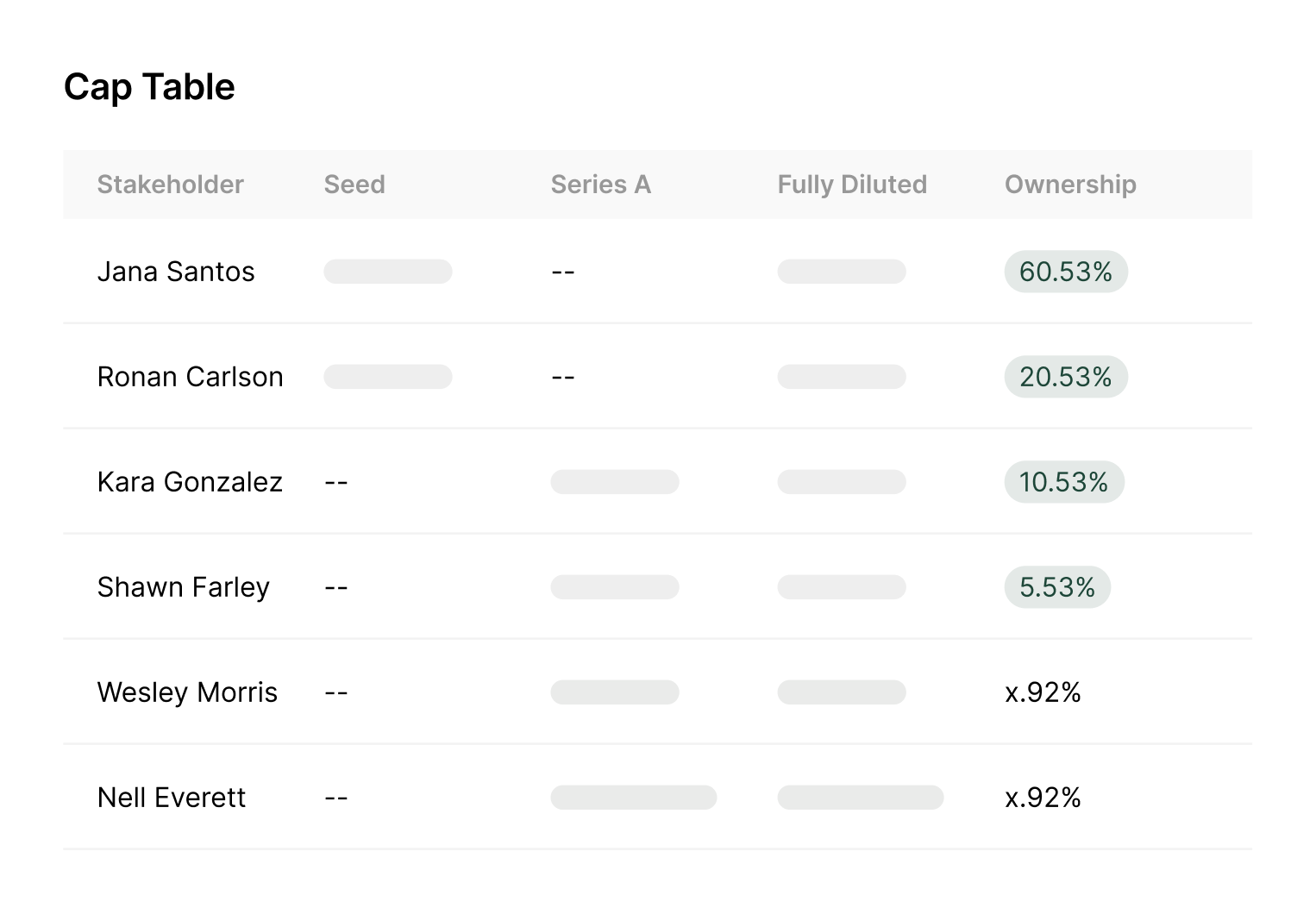Click the 10.53% ownership badge

click(x=1063, y=482)
